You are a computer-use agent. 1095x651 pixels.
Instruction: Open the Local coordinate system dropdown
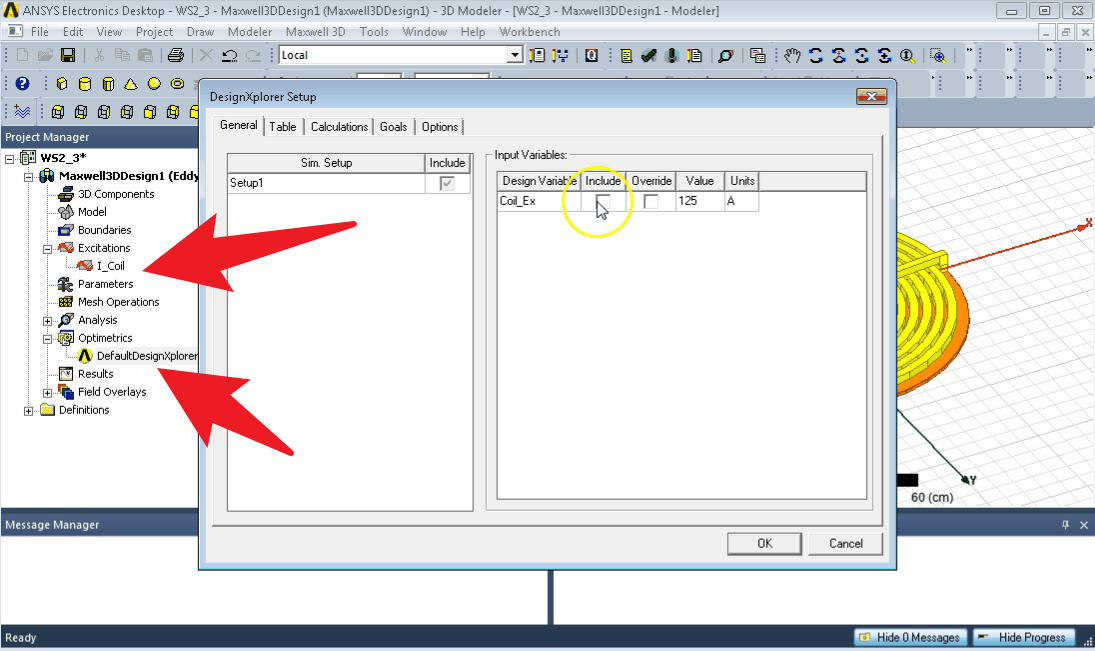pos(515,55)
